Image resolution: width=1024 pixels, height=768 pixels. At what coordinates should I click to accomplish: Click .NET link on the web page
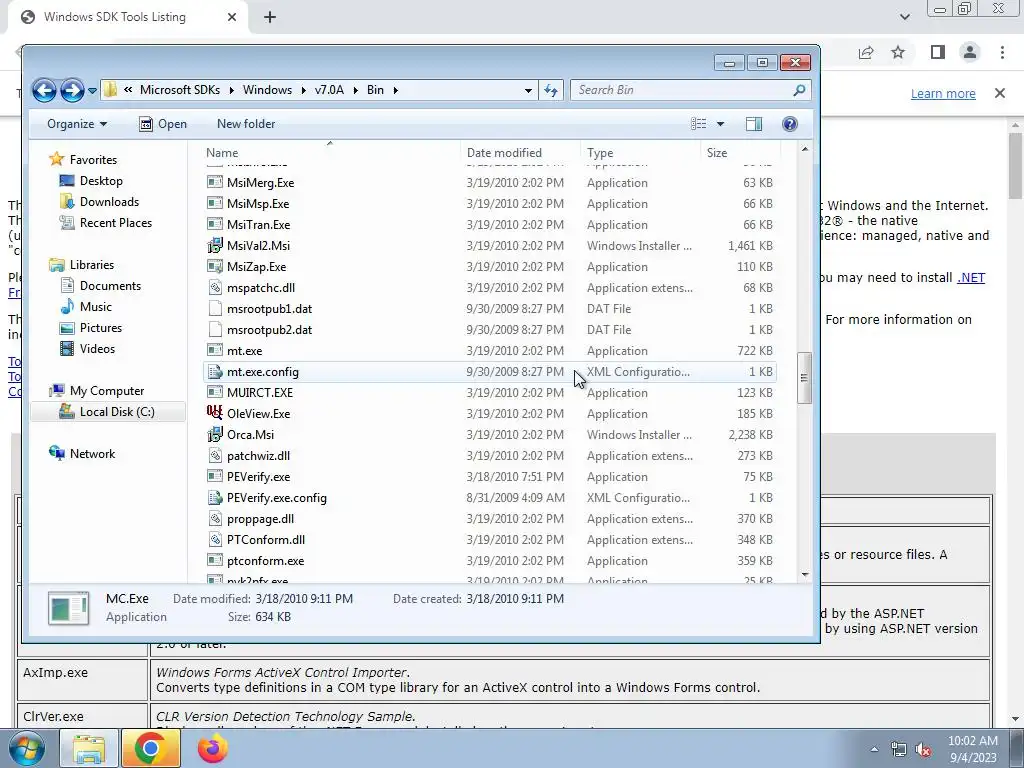971,278
